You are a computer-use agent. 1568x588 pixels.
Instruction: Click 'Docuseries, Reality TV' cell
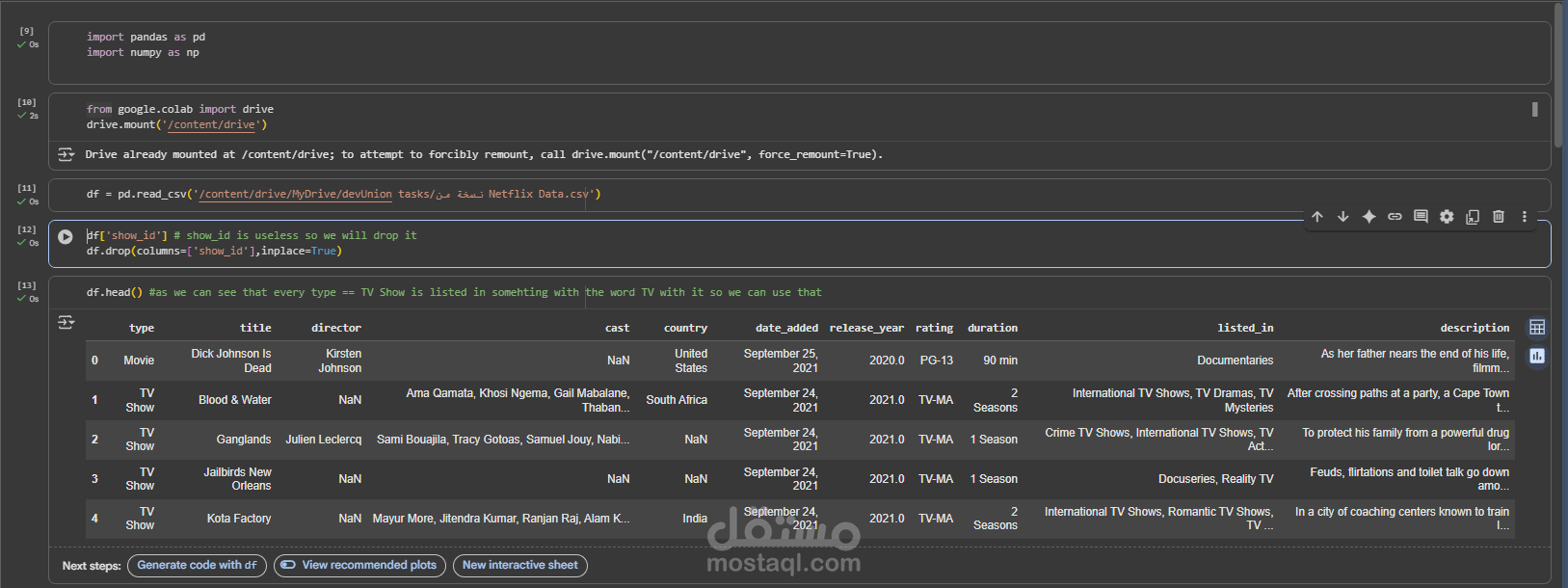[x=1216, y=479]
